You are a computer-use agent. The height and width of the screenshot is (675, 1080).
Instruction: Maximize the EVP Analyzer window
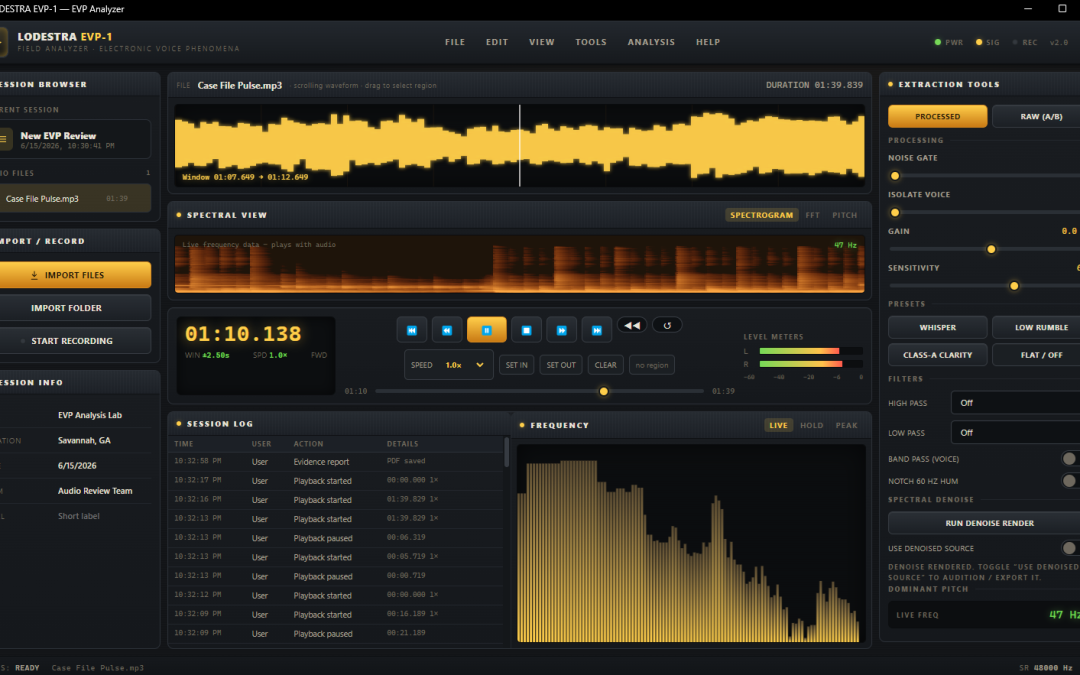(1062, 9)
